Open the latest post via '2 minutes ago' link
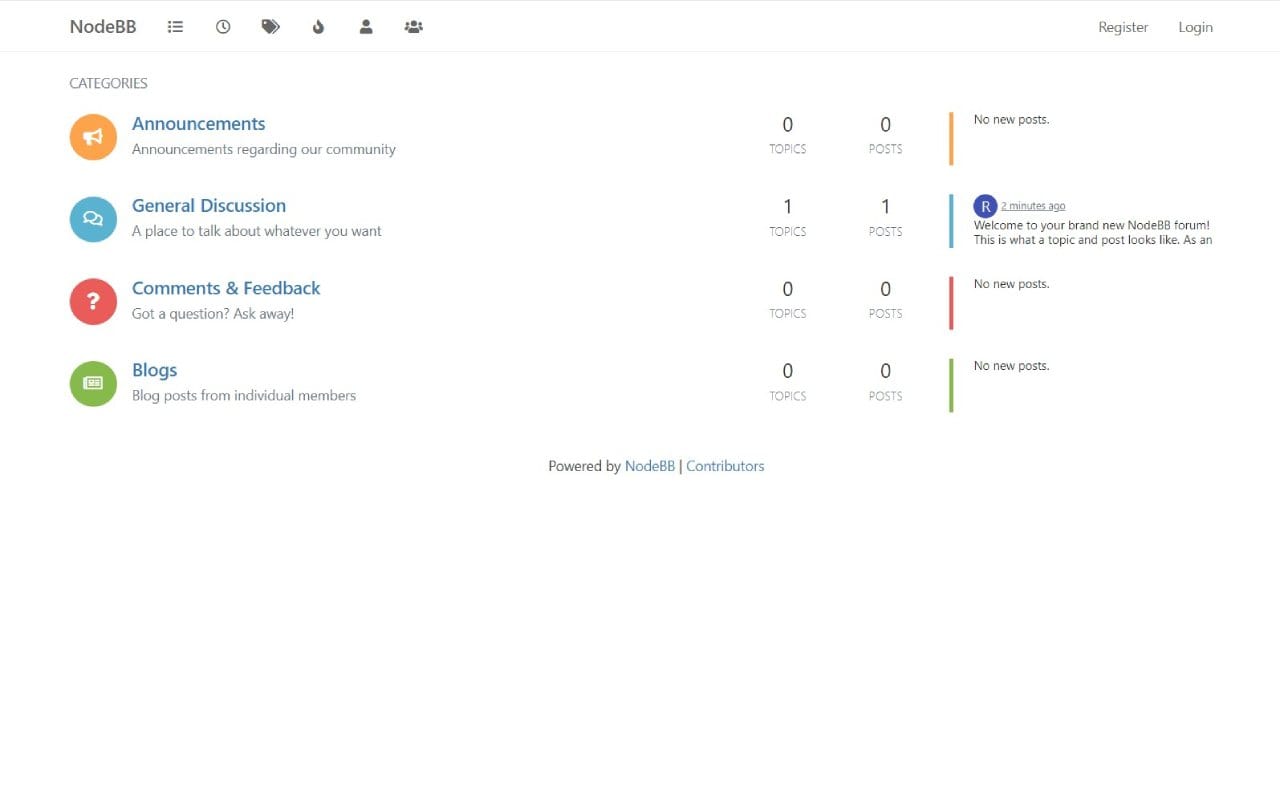Screen dimensions: 1280x800 pos(1033,205)
